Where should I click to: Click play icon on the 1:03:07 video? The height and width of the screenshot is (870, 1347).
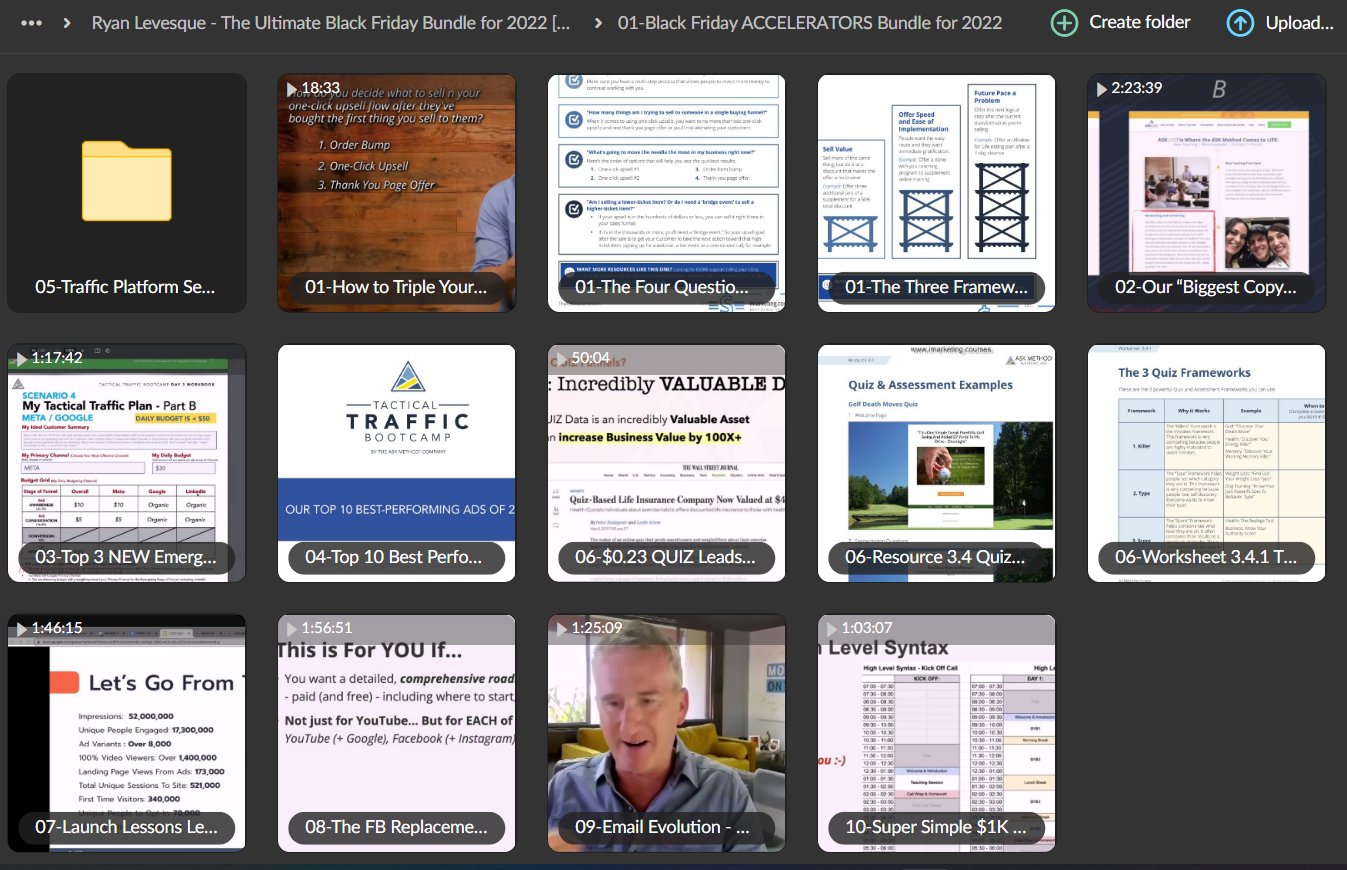832,629
